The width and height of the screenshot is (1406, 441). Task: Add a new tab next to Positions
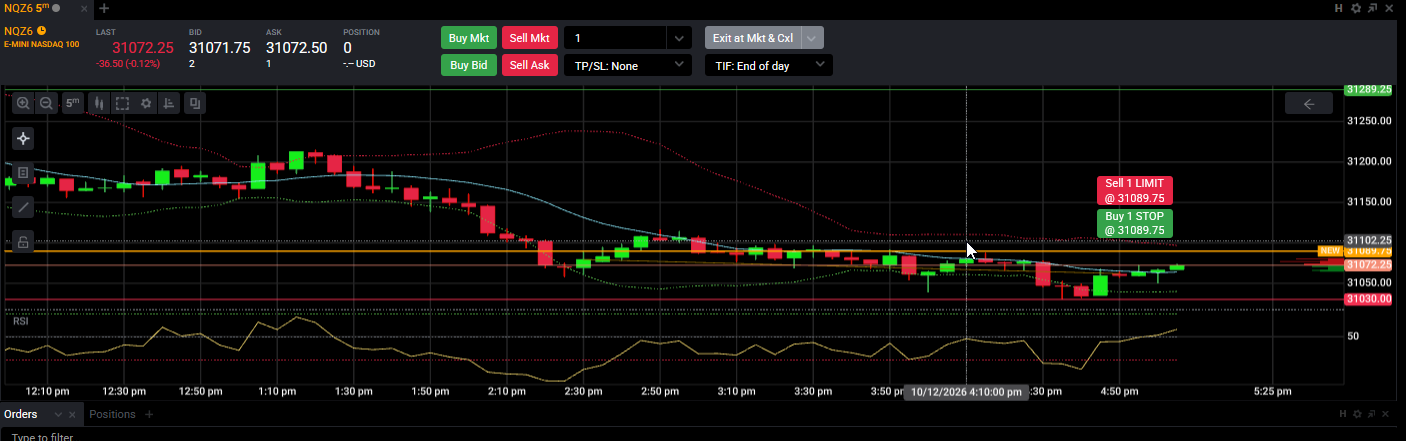(x=149, y=414)
